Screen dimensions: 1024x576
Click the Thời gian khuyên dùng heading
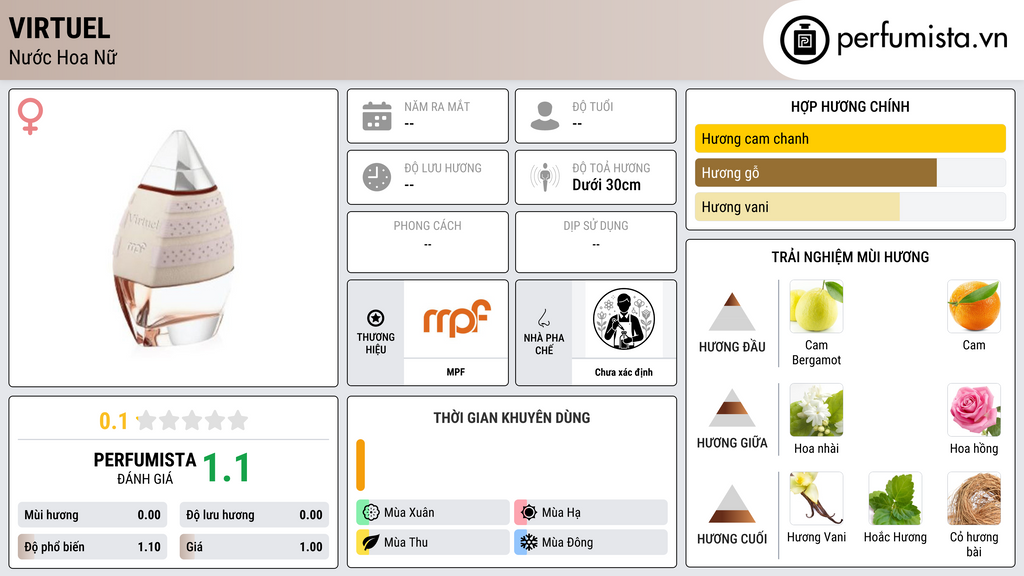tap(512, 417)
